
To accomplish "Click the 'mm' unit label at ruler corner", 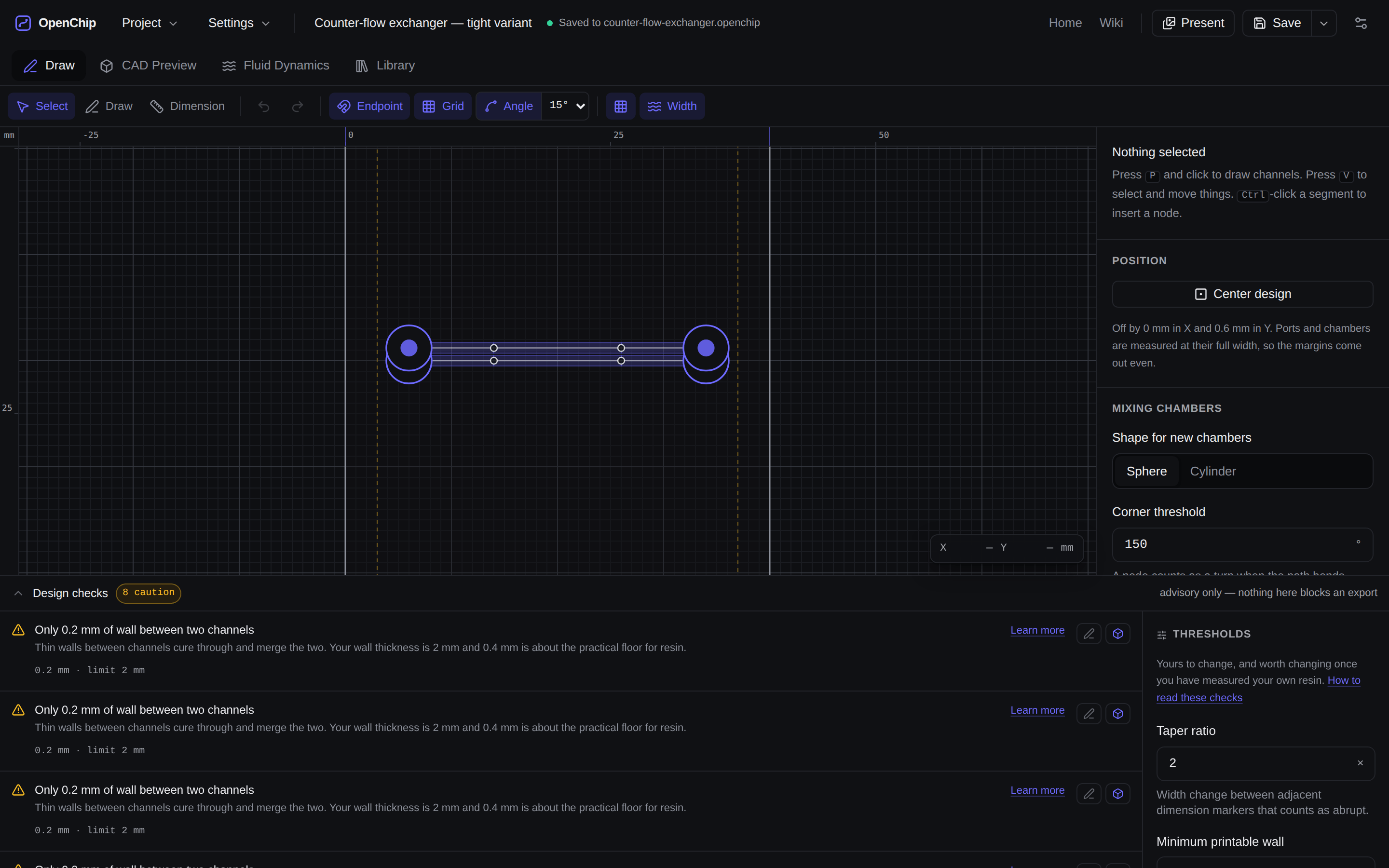I will [9, 136].
